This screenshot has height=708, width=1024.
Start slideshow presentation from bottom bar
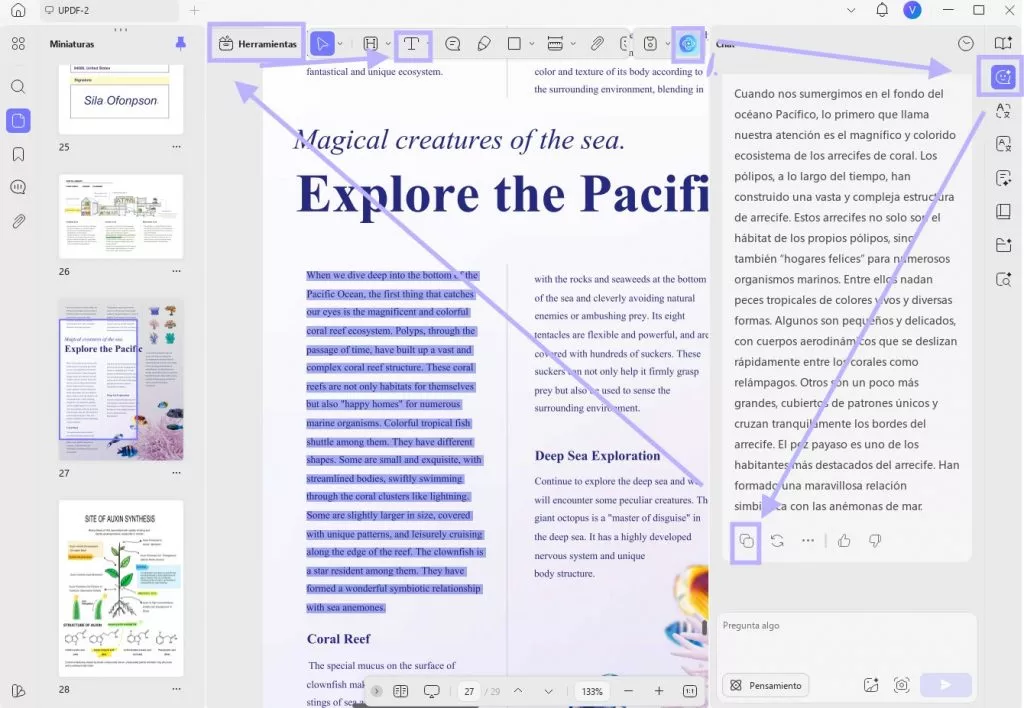432,691
